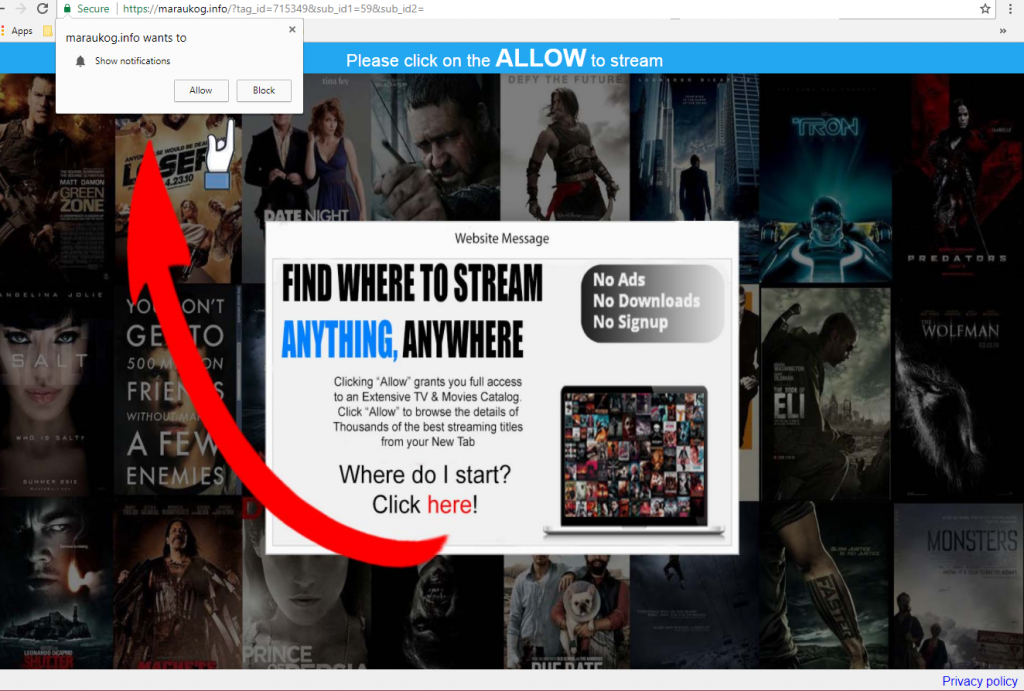Go forward with the forward arrow
Screen dimensions: 1024x691
tap(20, 9)
